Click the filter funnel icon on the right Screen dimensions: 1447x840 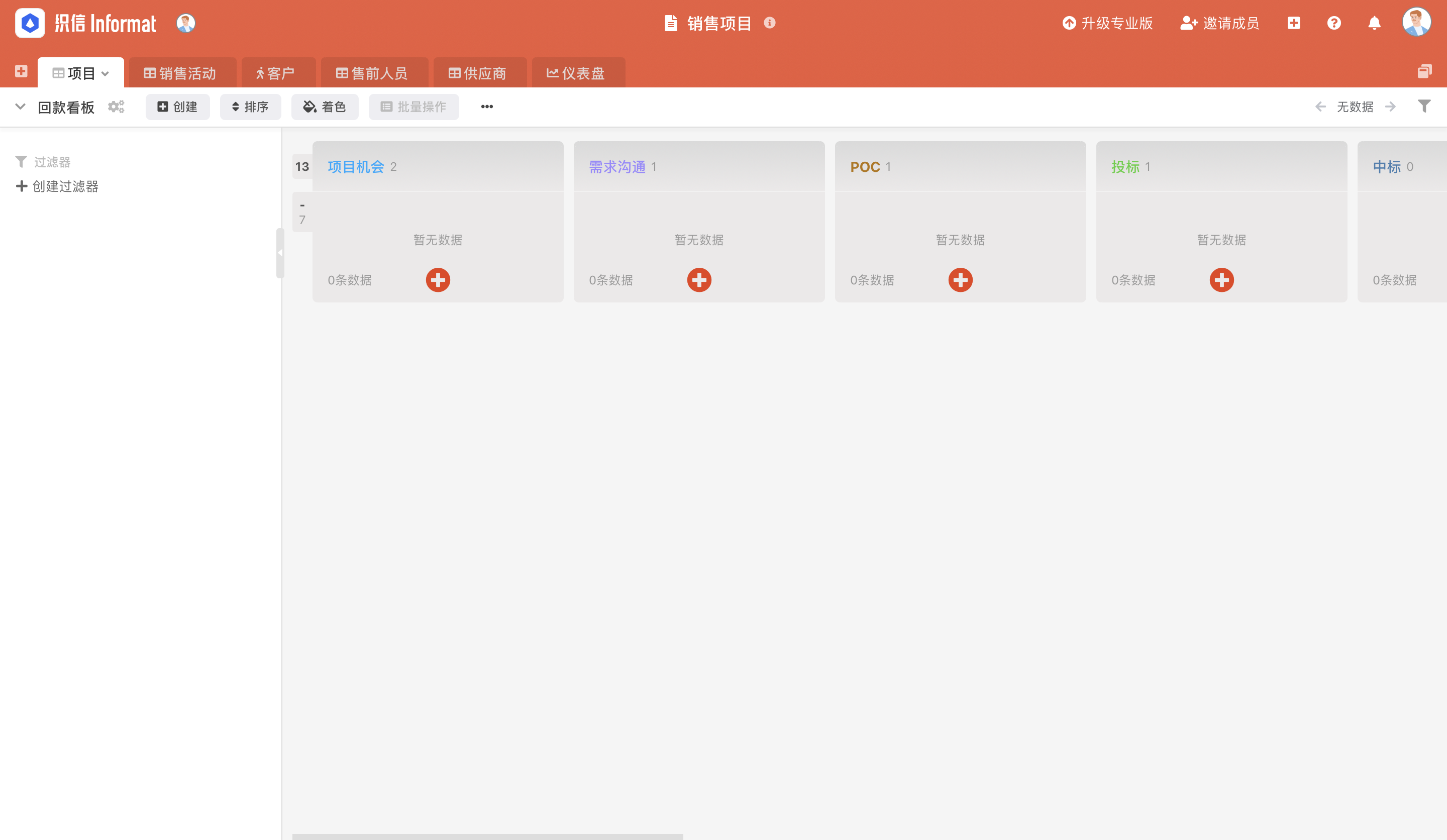point(1423,106)
